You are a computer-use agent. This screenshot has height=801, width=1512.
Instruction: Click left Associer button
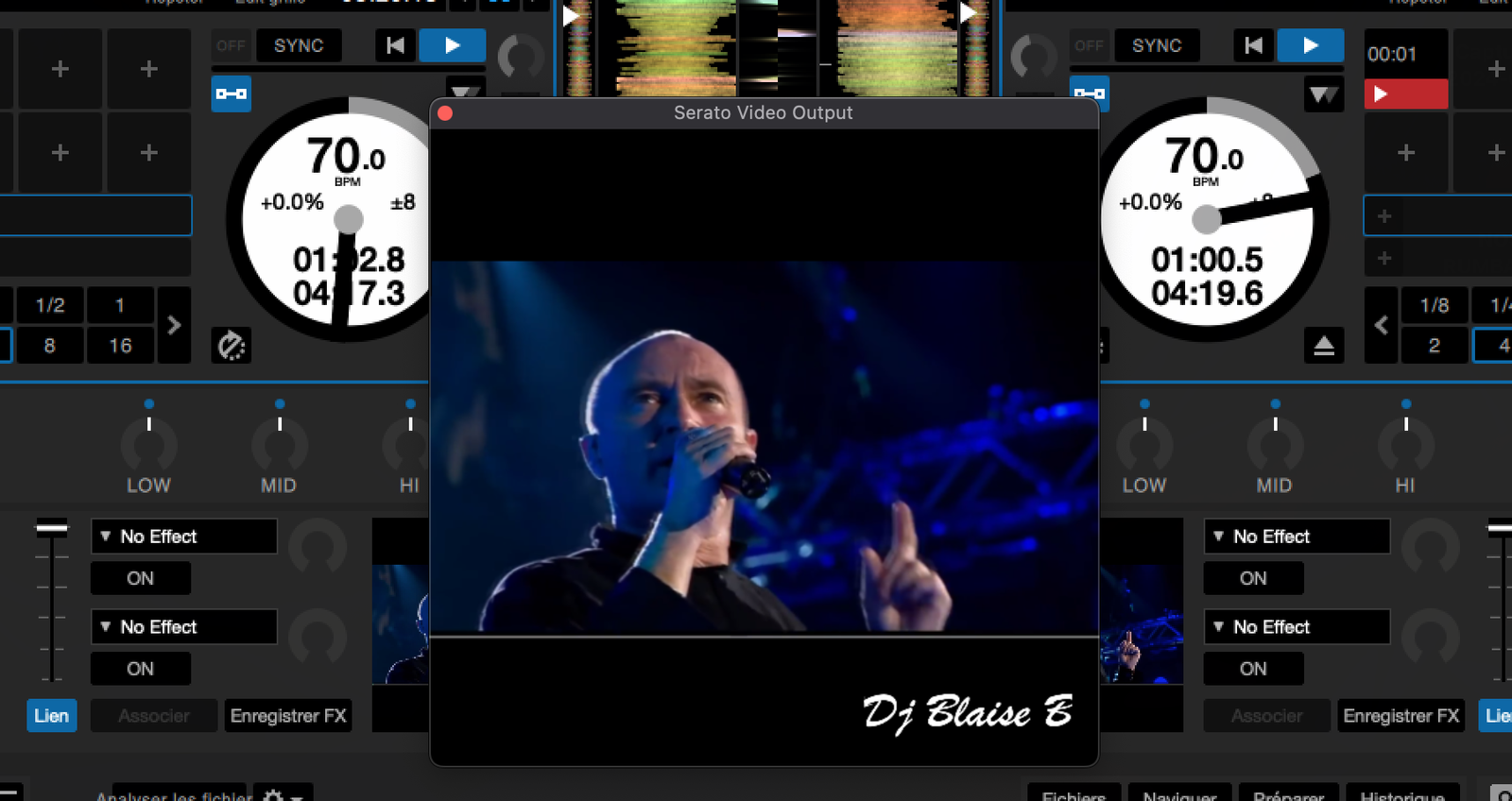click(154, 716)
